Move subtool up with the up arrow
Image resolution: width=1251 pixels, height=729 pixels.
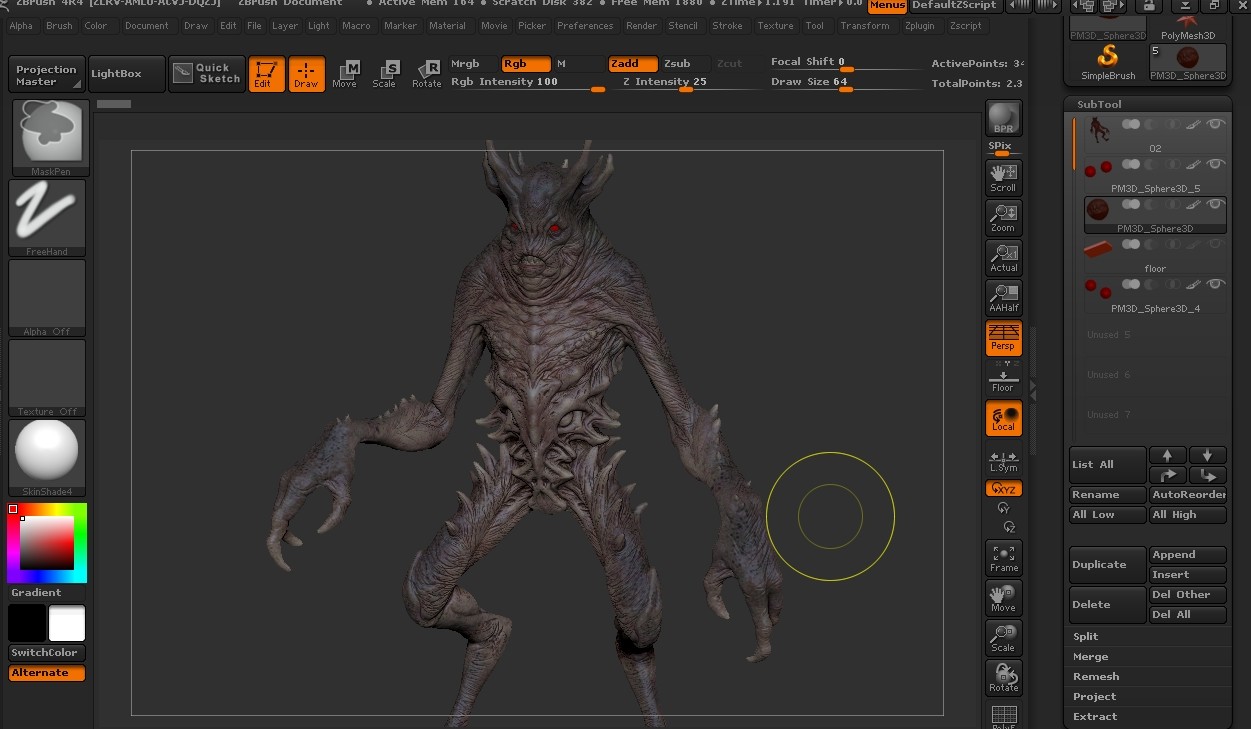(1167, 455)
